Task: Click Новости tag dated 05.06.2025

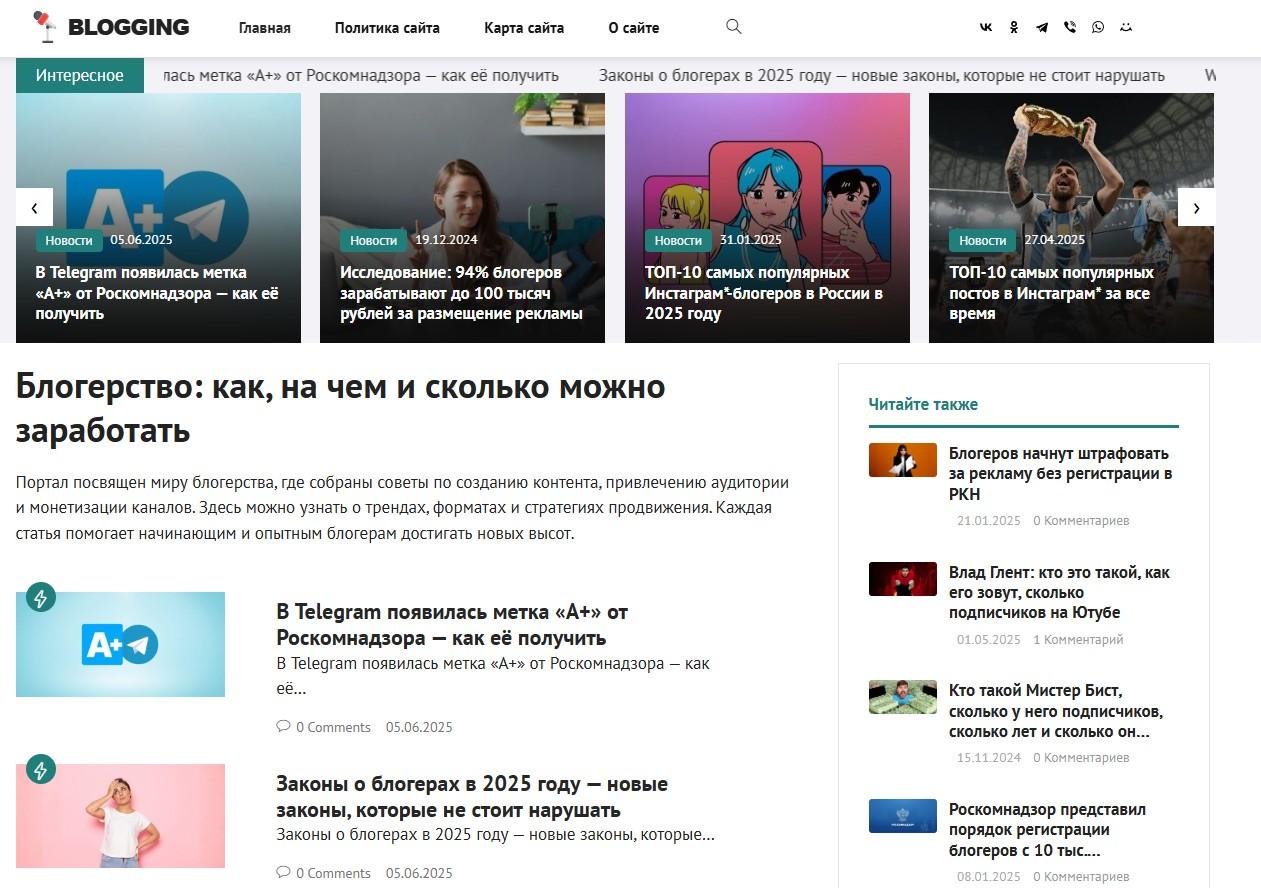Action: [69, 240]
